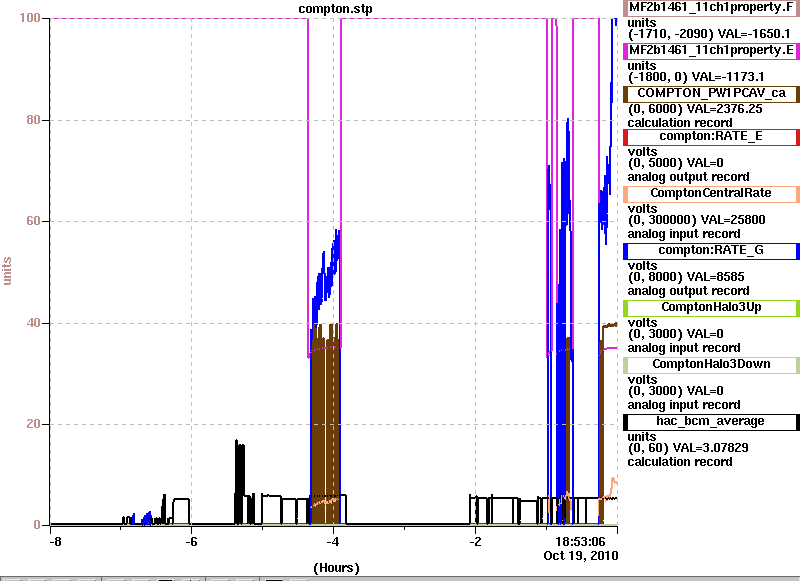Viewport: 800px width, 581px height.
Task: Click the y-axis tick label 60
Action: (x=33, y=221)
